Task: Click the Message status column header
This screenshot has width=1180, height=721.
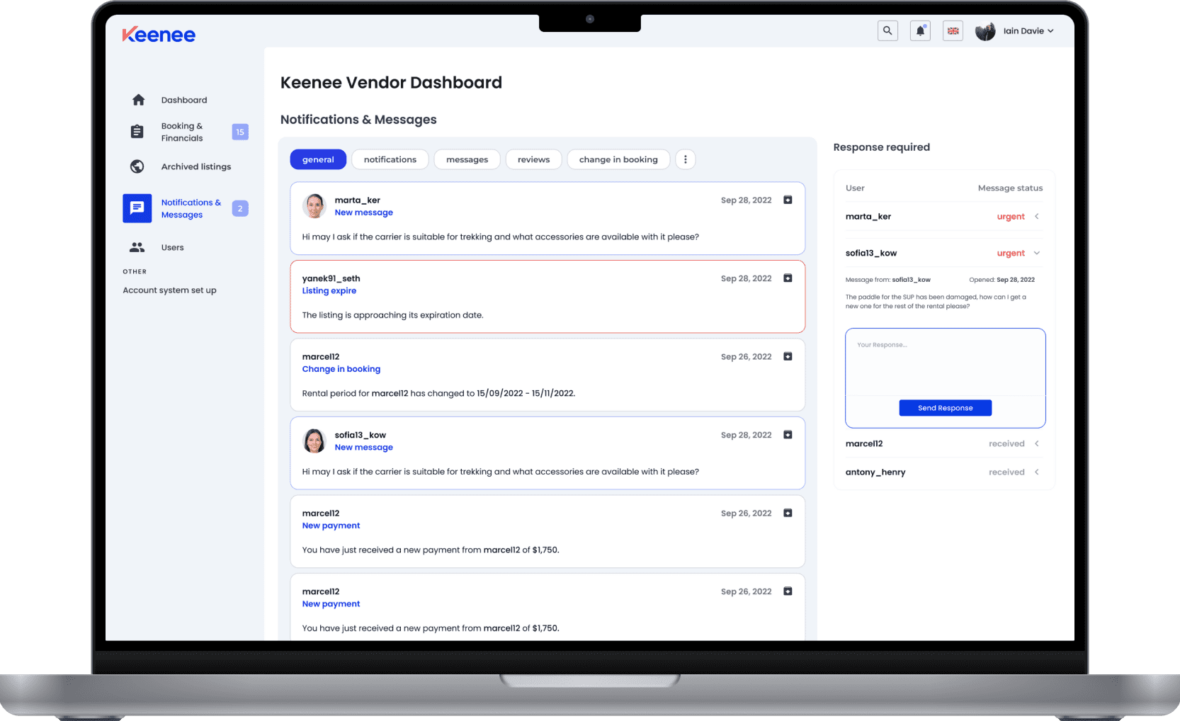Action: pos(1010,188)
